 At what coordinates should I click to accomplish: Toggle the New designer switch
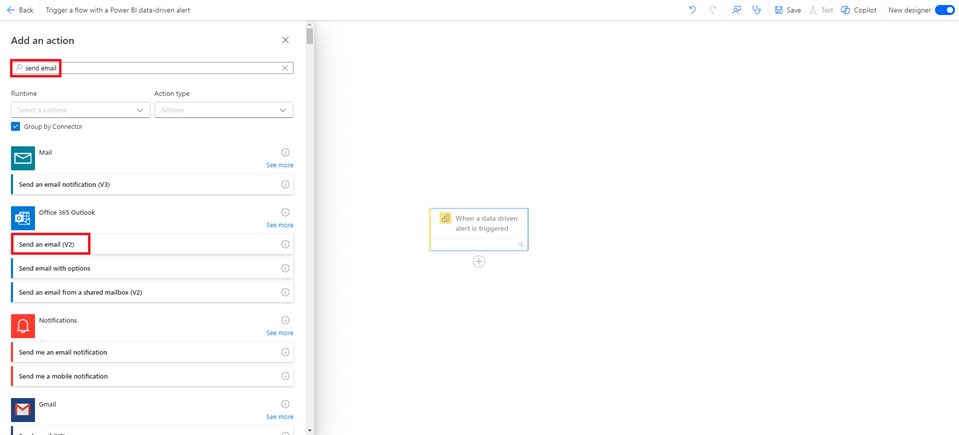click(944, 10)
